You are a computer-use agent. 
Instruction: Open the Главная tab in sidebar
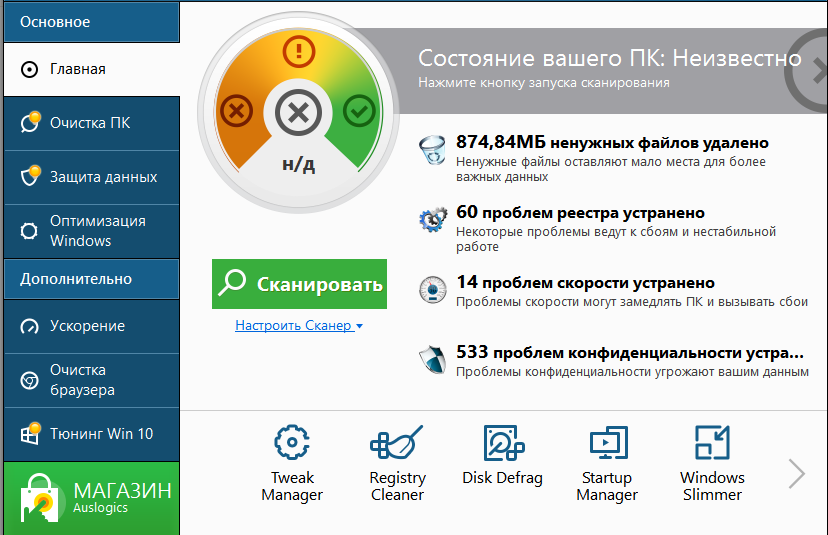point(91,69)
